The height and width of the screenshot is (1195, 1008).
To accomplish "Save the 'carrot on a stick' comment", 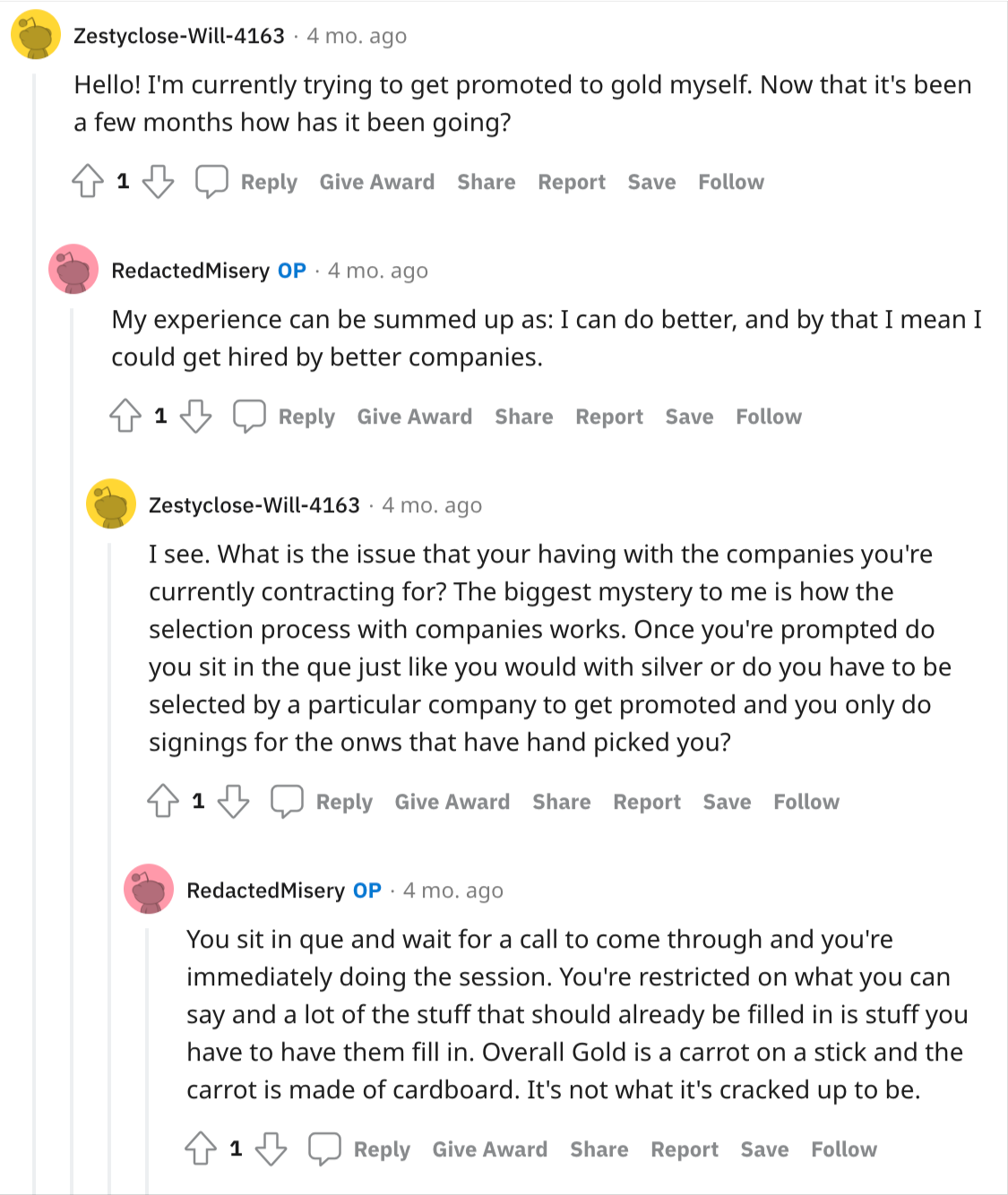I will tap(764, 1149).
